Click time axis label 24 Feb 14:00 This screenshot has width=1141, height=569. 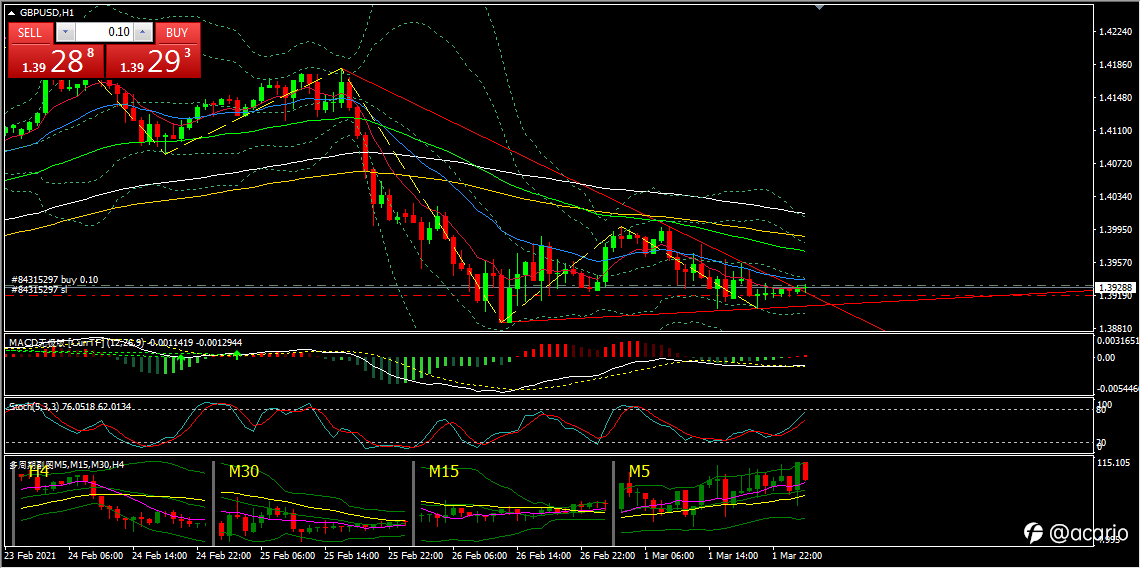(157, 555)
